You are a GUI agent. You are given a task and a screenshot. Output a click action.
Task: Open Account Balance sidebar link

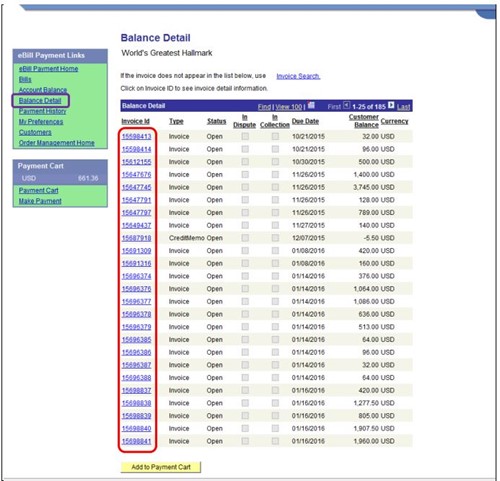point(43,90)
